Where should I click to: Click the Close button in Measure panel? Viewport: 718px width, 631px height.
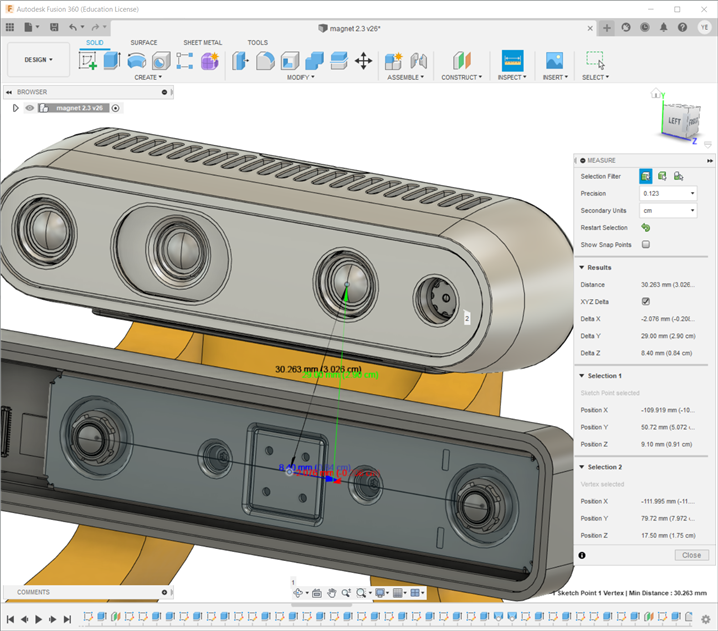(690, 555)
